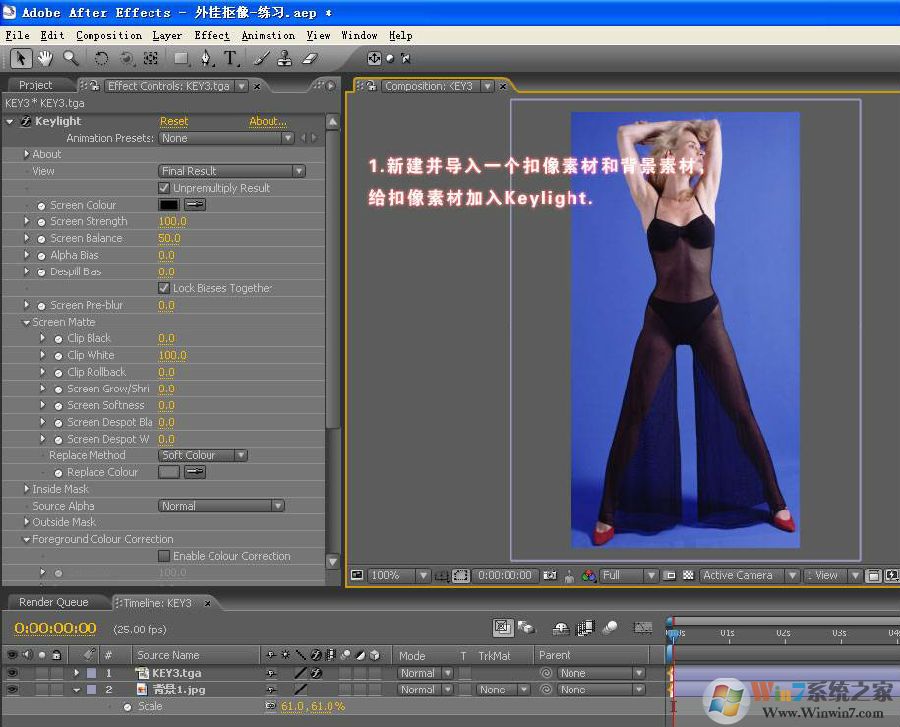Select the Zoom magnifier tool
Image resolution: width=900 pixels, height=727 pixels.
70,58
